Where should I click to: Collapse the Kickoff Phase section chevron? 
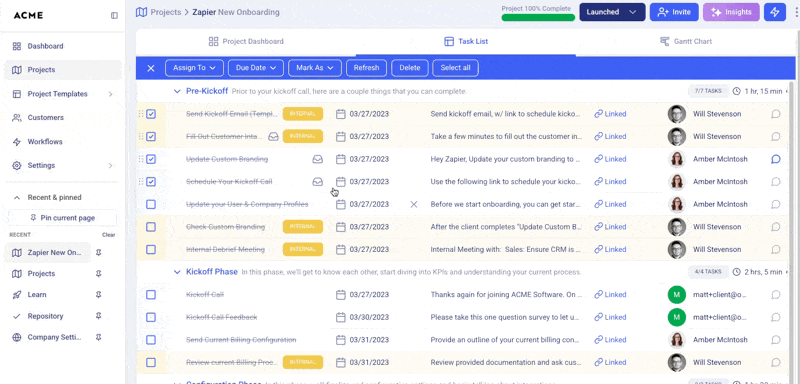177,272
